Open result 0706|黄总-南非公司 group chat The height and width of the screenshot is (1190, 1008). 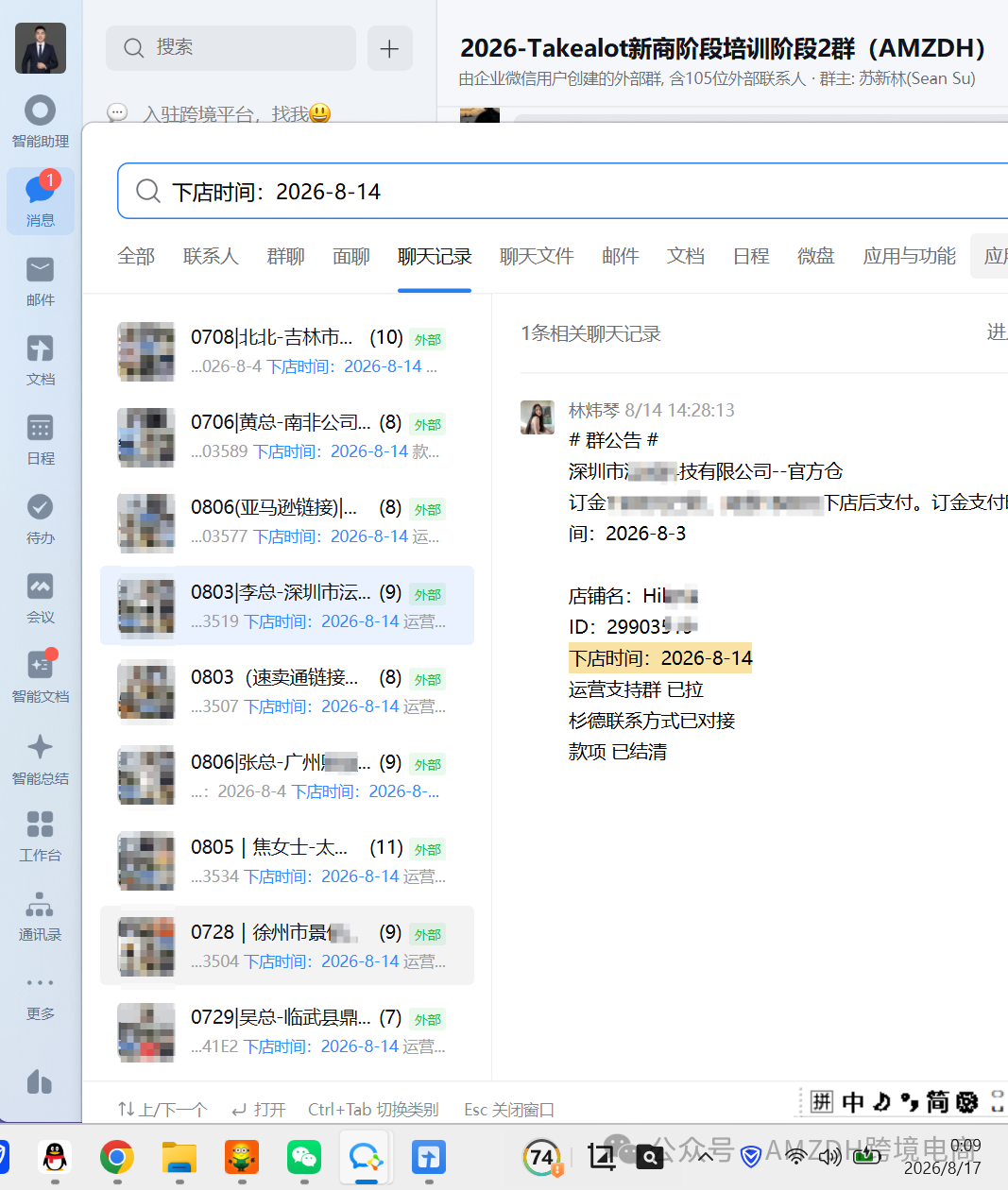tap(287, 435)
